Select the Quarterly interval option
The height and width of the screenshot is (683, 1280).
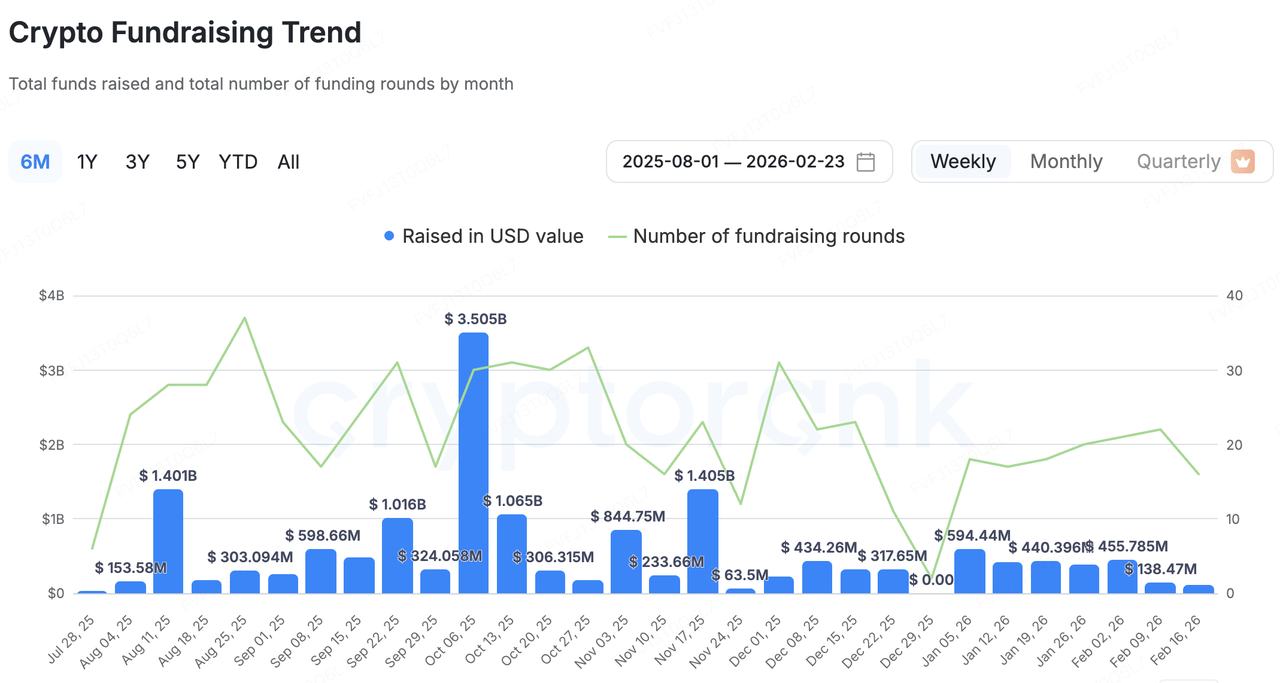pyautogui.click(x=1178, y=162)
